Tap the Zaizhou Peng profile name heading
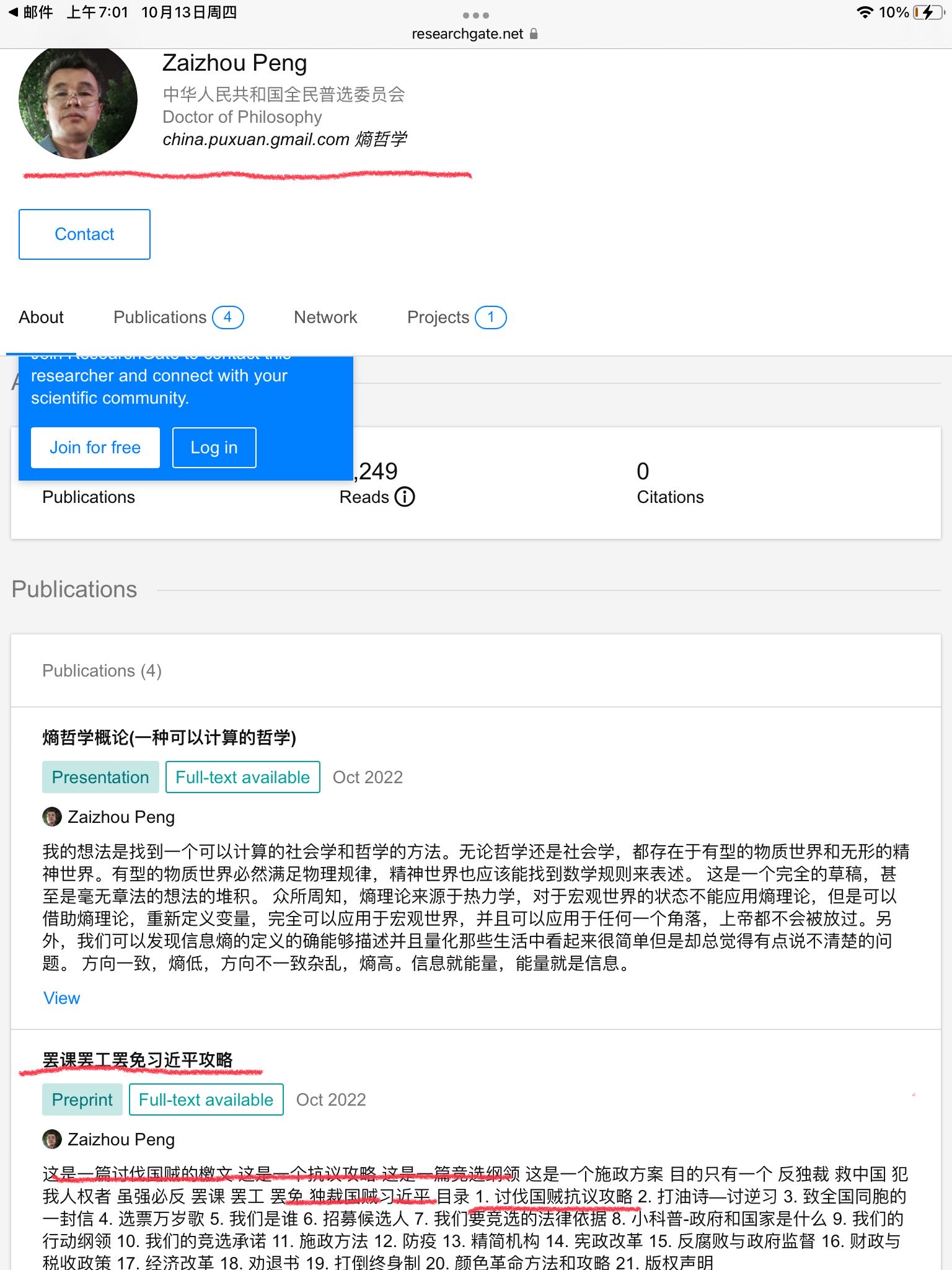This screenshot has width=952, height=1270. point(235,63)
